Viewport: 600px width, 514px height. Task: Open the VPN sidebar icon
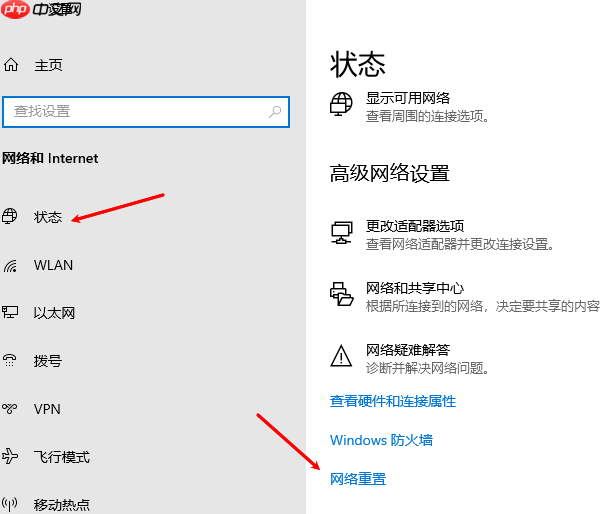point(11,409)
